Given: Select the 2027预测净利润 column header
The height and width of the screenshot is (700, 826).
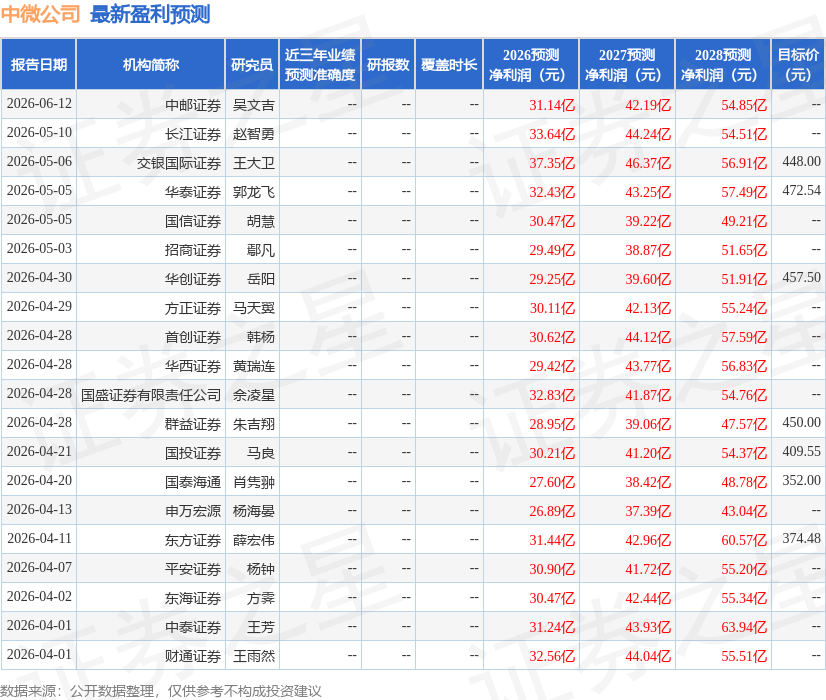Looking at the screenshot, I should [627, 64].
